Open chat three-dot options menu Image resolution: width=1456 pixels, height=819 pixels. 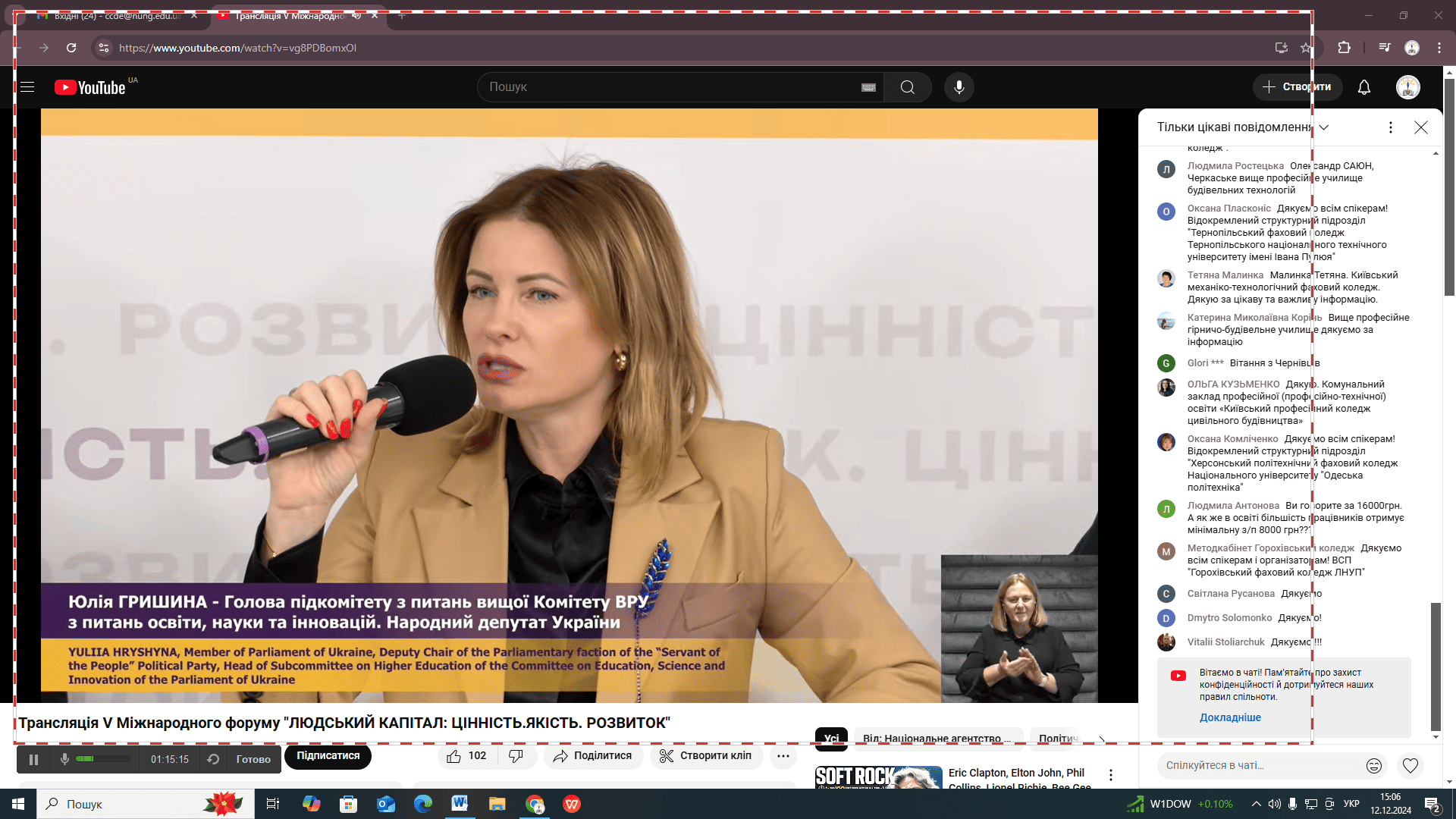1390,127
